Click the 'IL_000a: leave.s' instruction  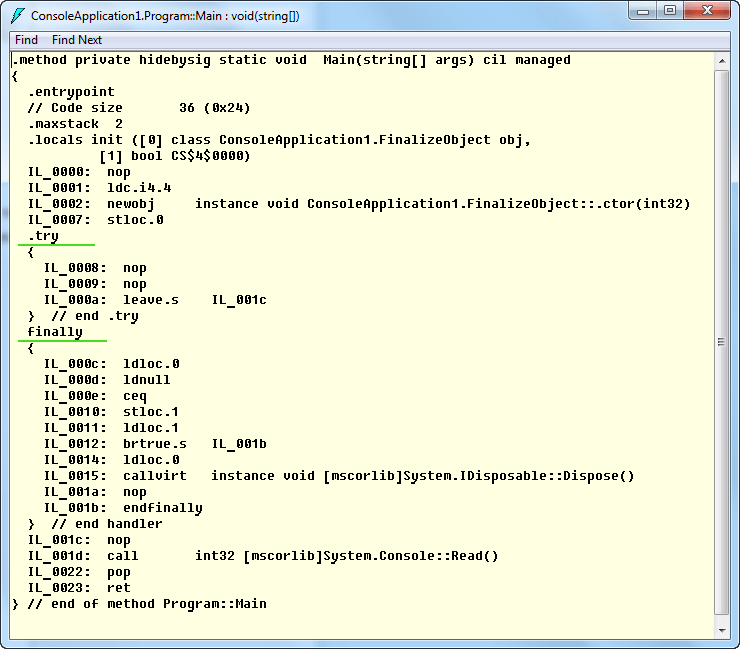(x=111, y=300)
